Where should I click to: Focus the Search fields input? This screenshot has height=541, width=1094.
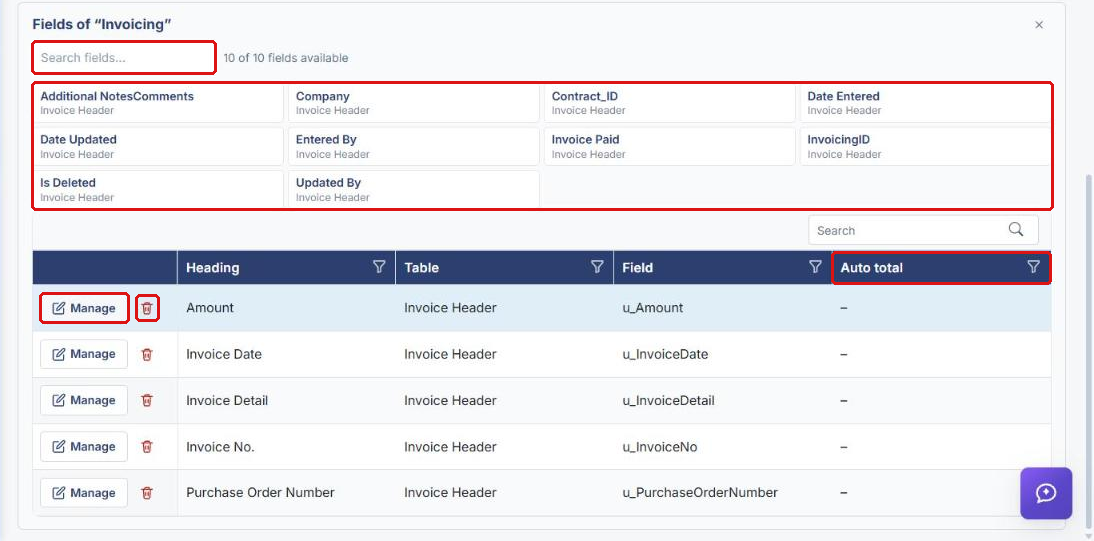[x=123, y=57]
